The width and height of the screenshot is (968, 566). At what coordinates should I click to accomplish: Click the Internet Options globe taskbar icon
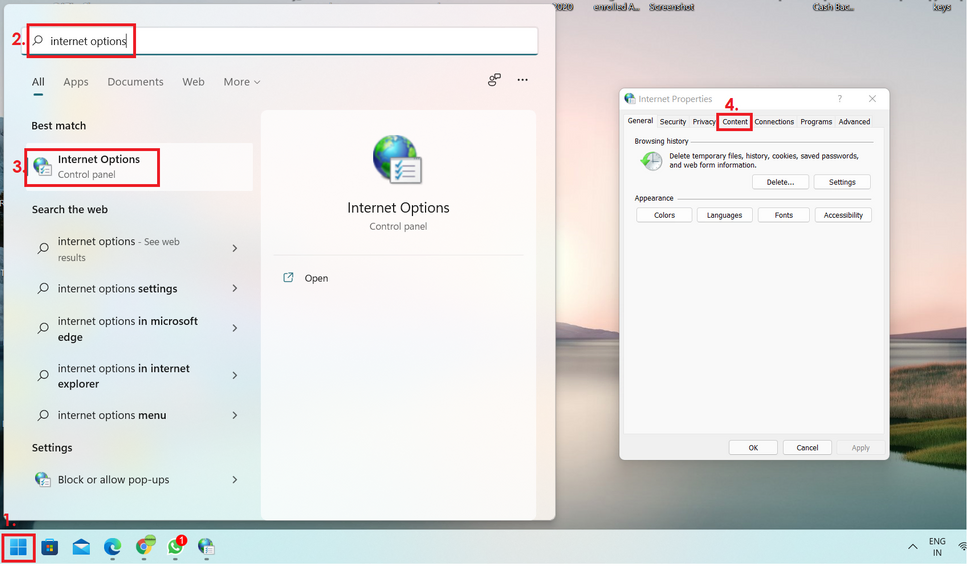coord(206,547)
